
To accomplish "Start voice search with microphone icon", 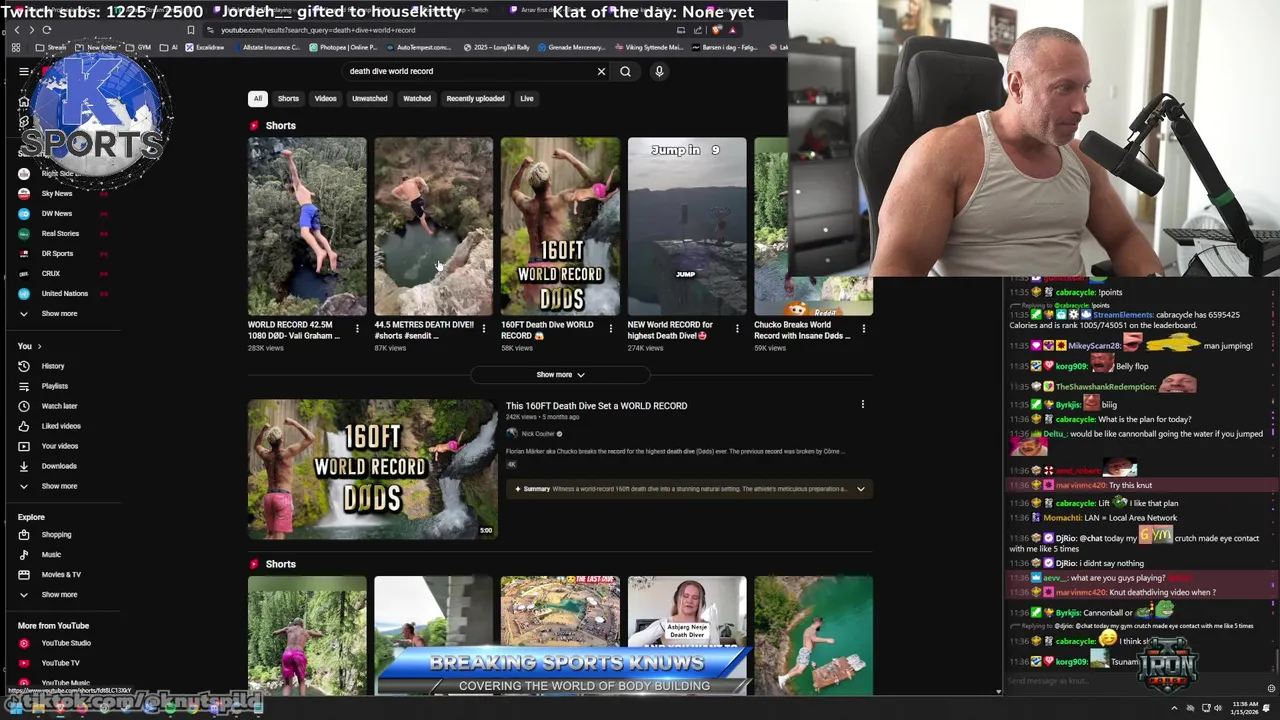I will click(x=659, y=71).
